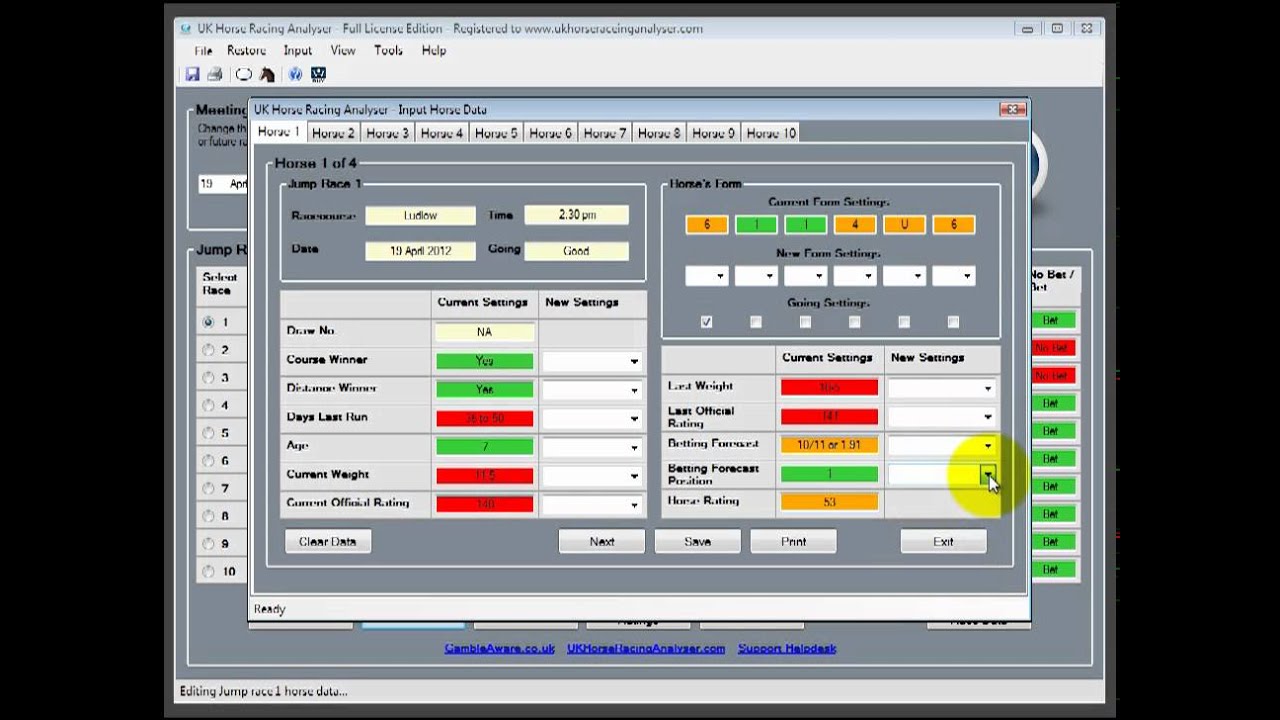Open the Support Helpdesk link
Image resolution: width=1280 pixels, height=720 pixels.
pos(787,648)
